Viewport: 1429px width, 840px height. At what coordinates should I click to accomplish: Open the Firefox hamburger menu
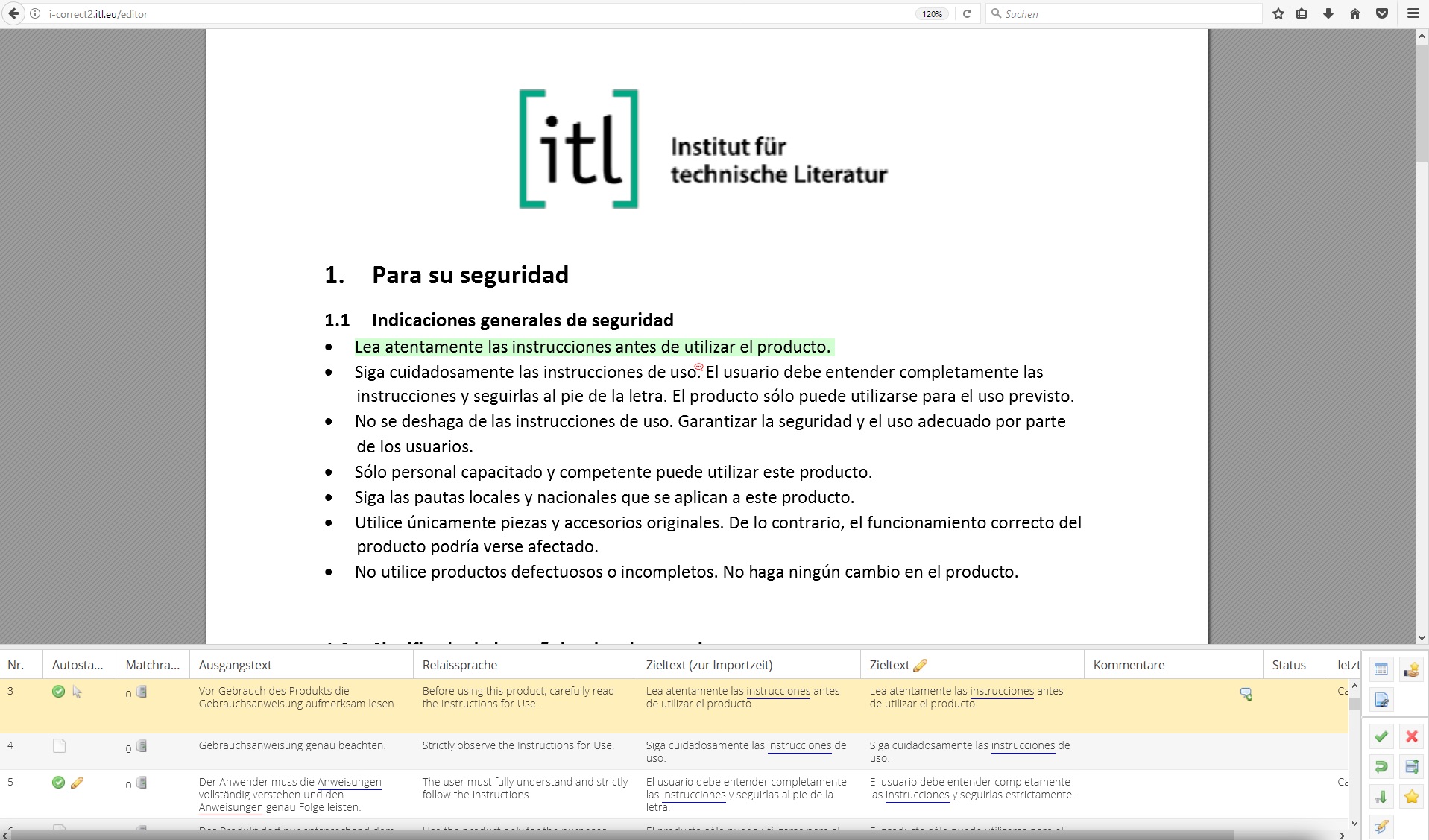pos(1413,13)
